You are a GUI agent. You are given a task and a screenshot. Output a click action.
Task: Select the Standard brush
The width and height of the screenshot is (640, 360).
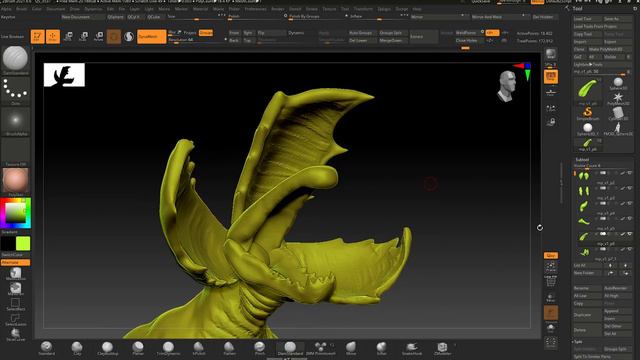[47, 348]
